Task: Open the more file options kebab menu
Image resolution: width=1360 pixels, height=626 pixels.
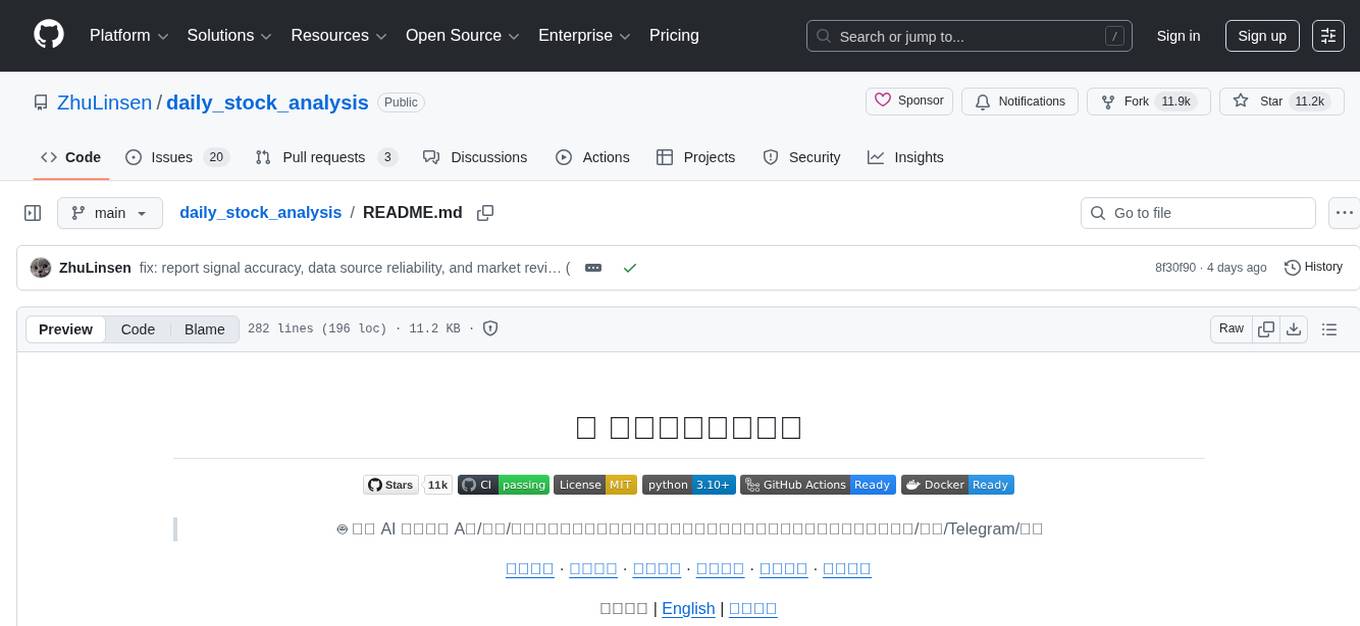Action: click(1344, 212)
